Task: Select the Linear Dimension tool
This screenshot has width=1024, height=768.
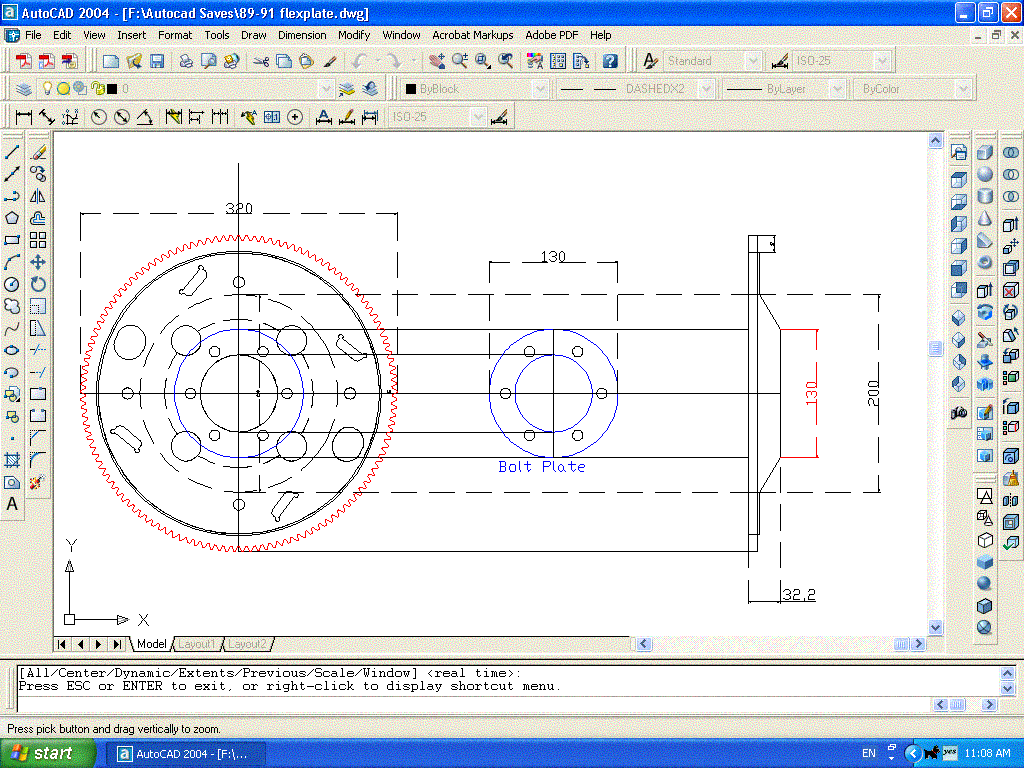Action: 23,117
